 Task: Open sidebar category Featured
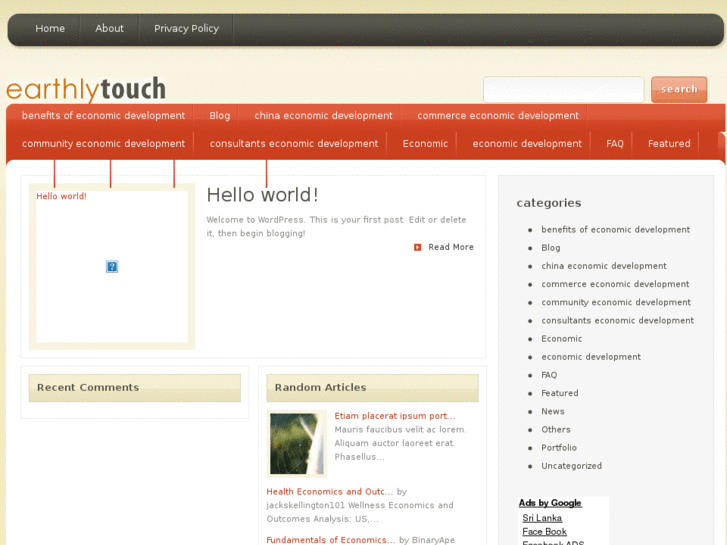[560, 393]
